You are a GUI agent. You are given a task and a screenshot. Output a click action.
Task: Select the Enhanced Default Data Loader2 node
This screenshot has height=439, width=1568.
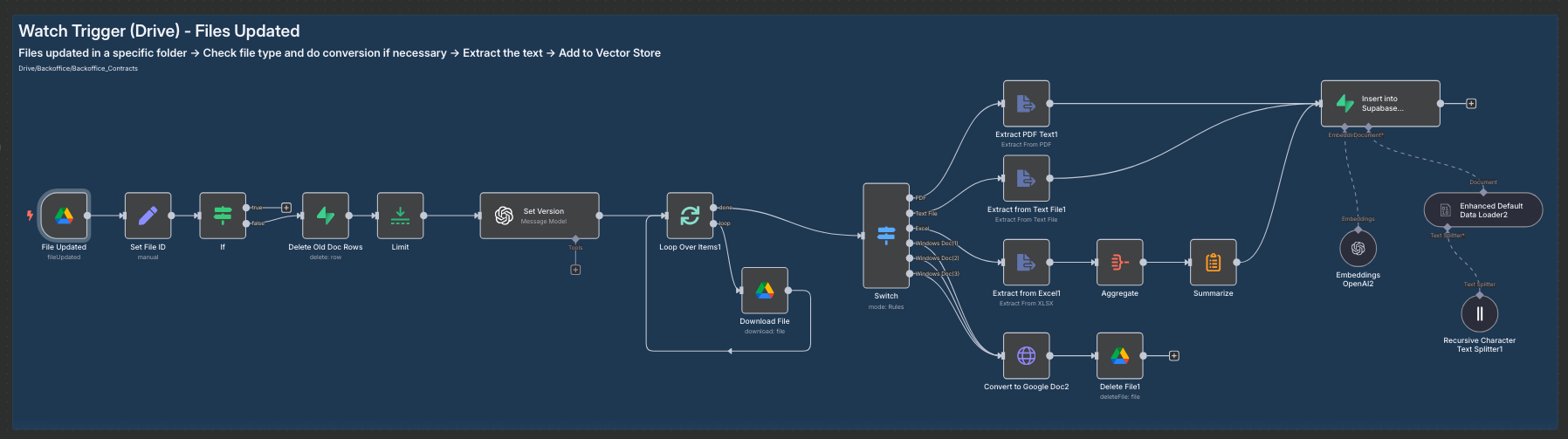click(1483, 210)
